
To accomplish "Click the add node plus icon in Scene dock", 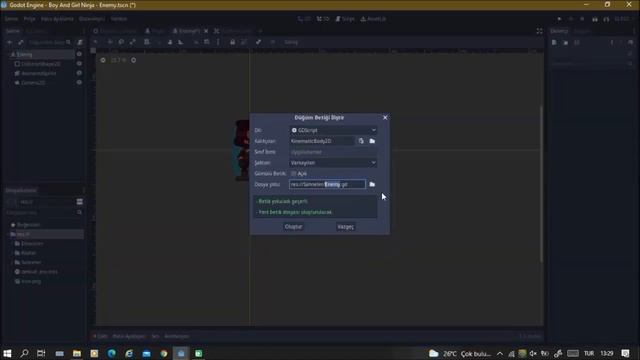I will pos(9,42).
